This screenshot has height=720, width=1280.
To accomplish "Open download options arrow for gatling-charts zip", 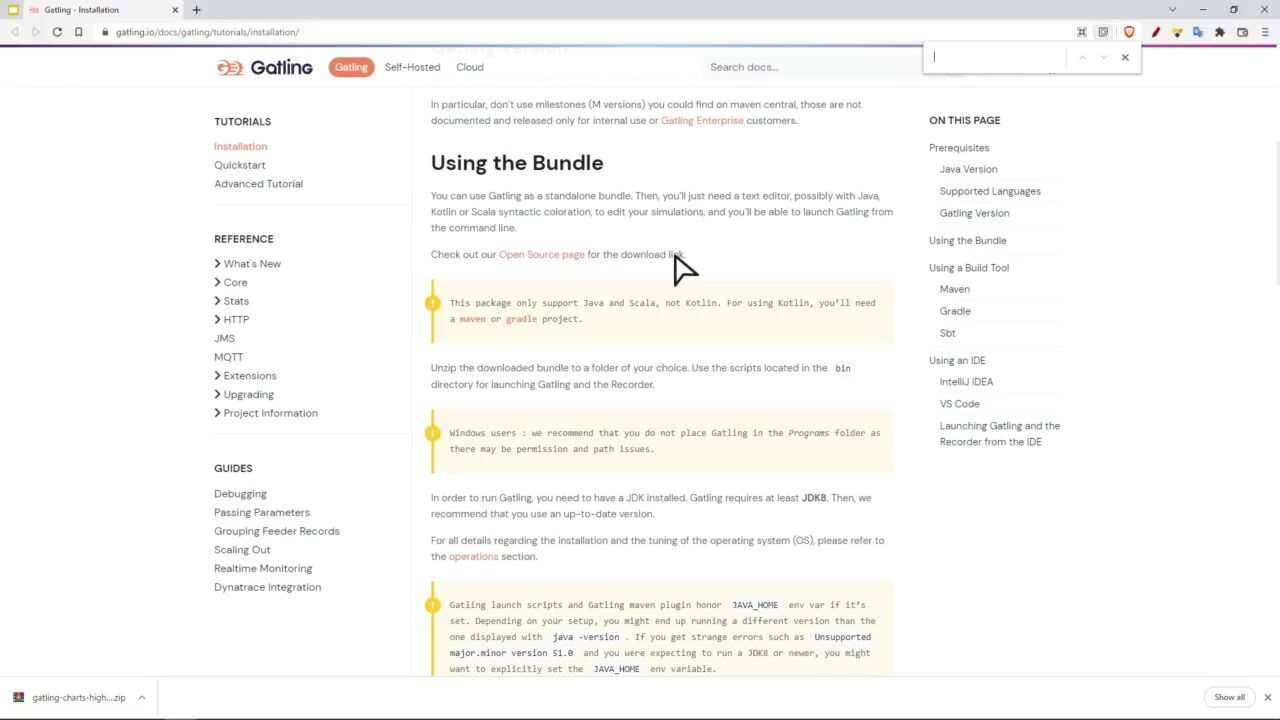I will (x=142, y=697).
